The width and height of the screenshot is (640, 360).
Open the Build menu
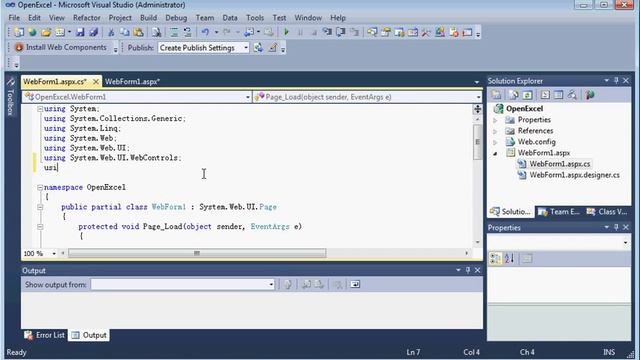148,18
